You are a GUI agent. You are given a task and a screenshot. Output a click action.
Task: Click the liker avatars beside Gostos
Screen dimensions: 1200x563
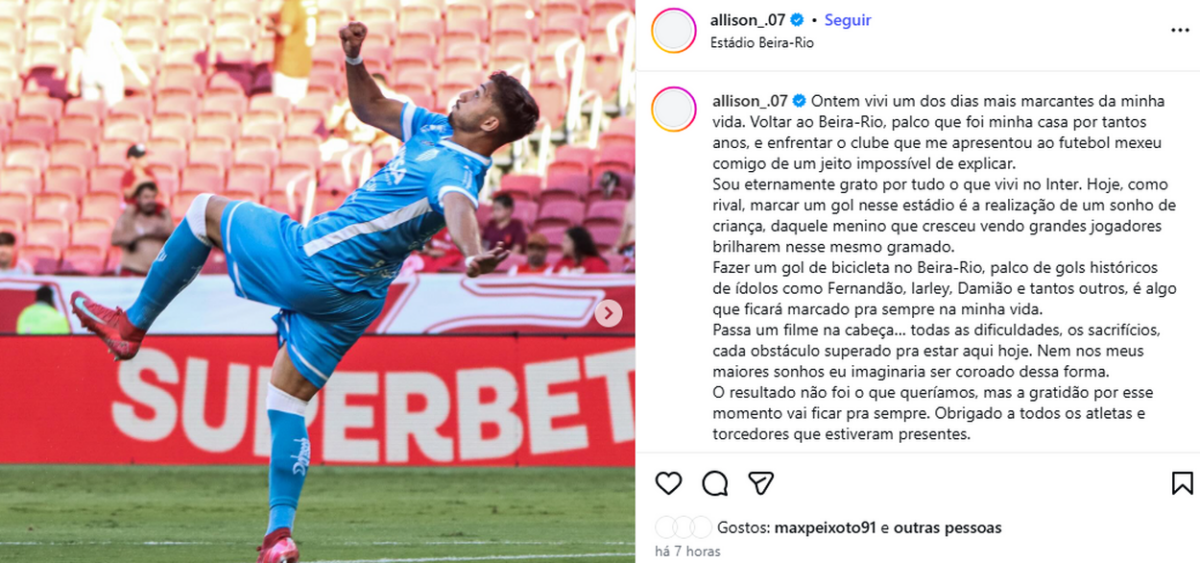tap(684, 527)
